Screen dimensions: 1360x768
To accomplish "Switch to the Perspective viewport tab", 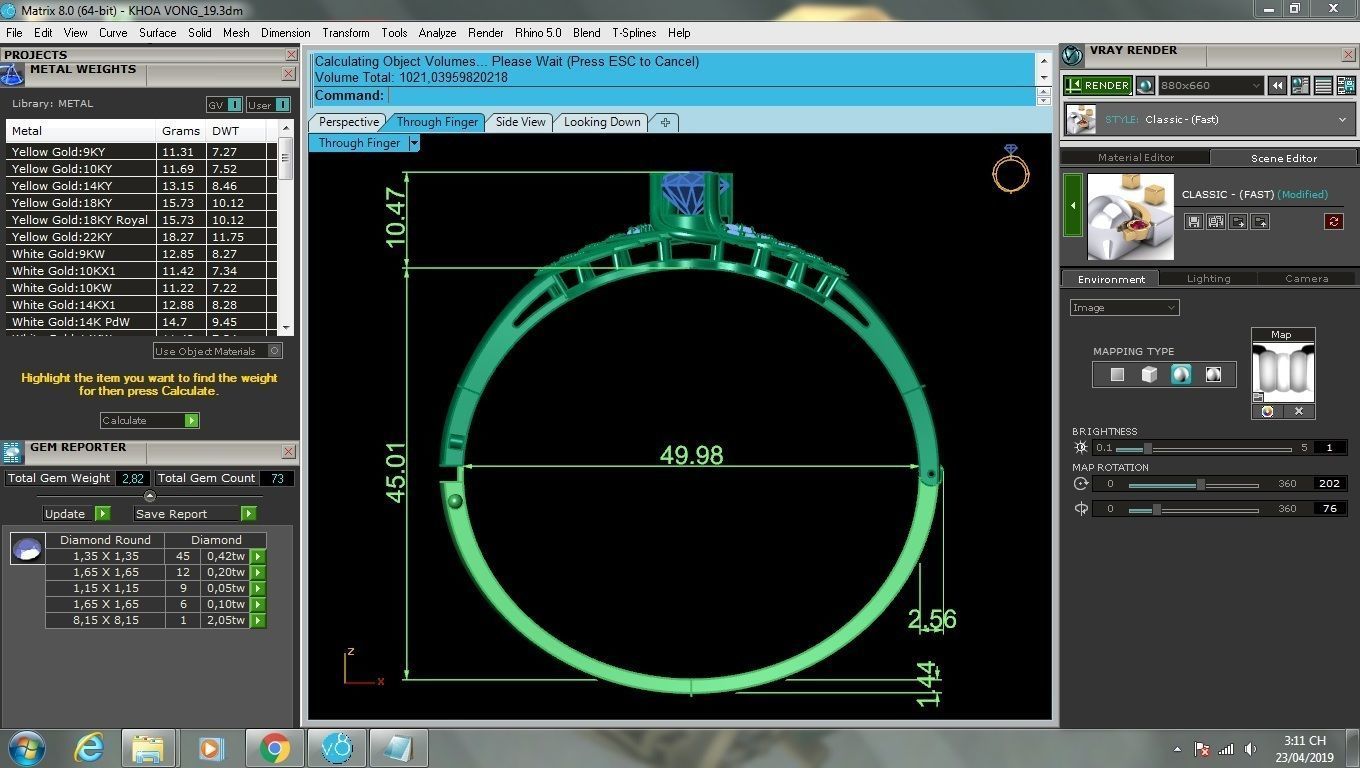I will click(x=348, y=122).
